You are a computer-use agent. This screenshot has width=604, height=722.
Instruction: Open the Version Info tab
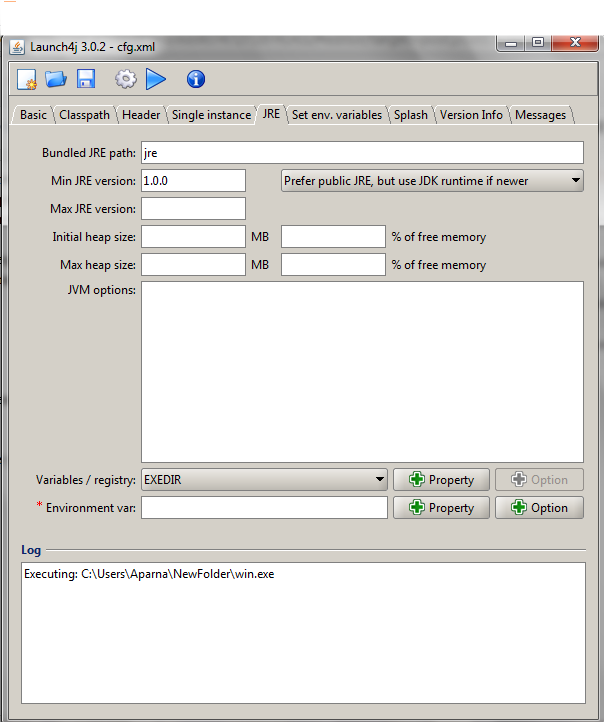click(x=471, y=115)
